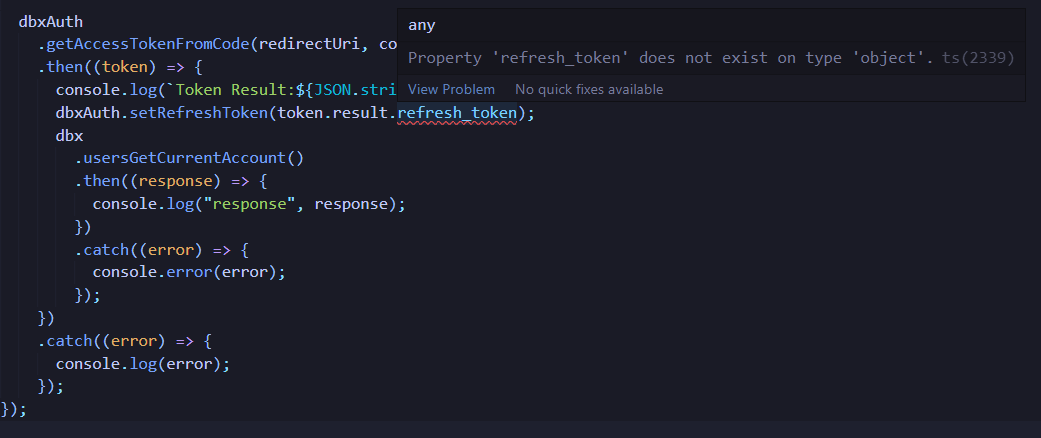The height and width of the screenshot is (438, 1041).
Task: Click the underlined refresh_token property
Action: click(456, 113)
